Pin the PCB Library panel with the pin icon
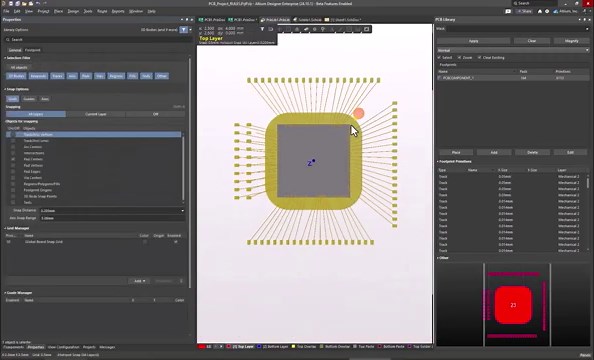Viewport: 594px width, 360px height. [x=584, y=19]
